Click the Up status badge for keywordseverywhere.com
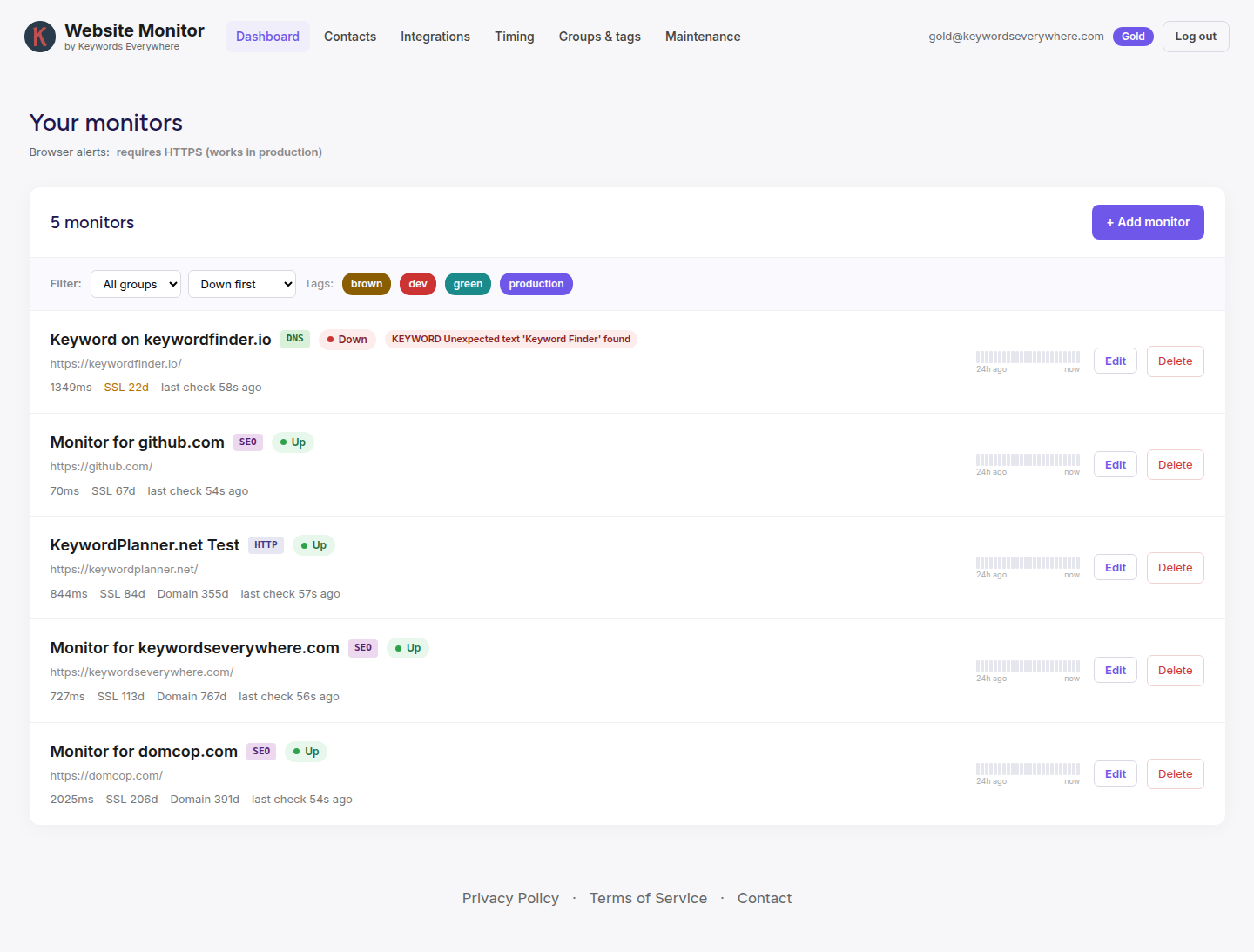Viewport: 1254px width, 952px height. 408,648
